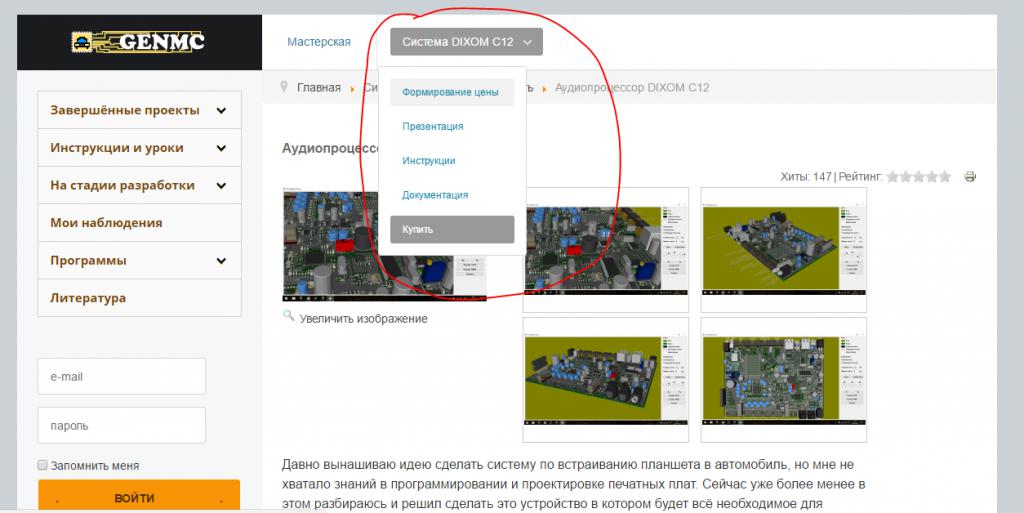Rate article with the third star
Screen dimensions: 1024x513
coord(920,177)
